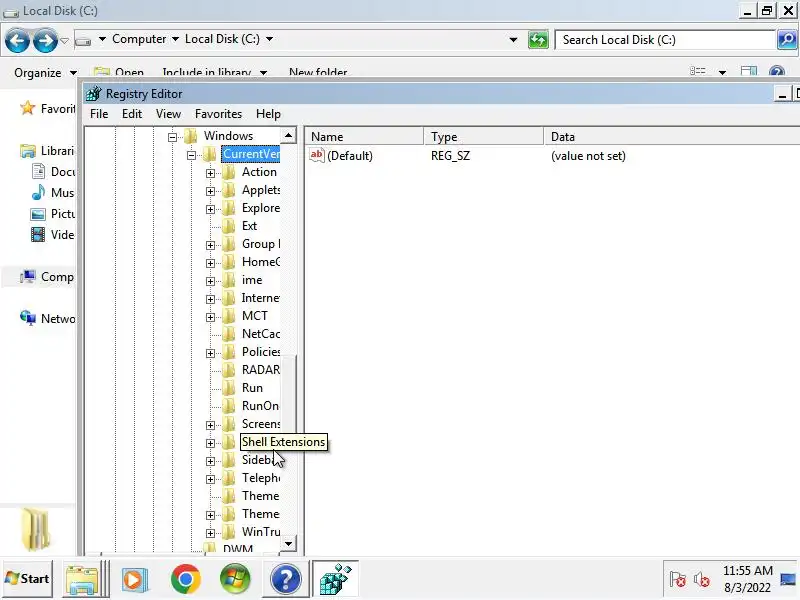Go back in the Explorer window
Viewport: 800px width, 600px height.
17,40
